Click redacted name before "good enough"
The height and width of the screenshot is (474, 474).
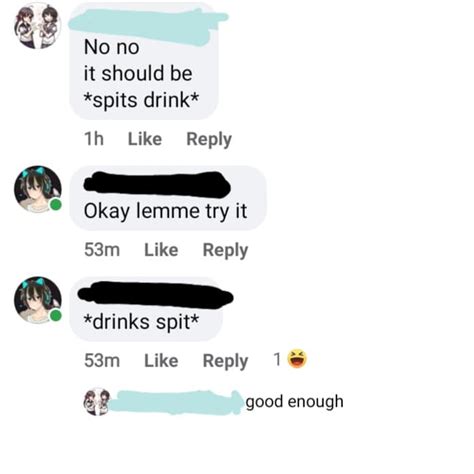[176, 402]
